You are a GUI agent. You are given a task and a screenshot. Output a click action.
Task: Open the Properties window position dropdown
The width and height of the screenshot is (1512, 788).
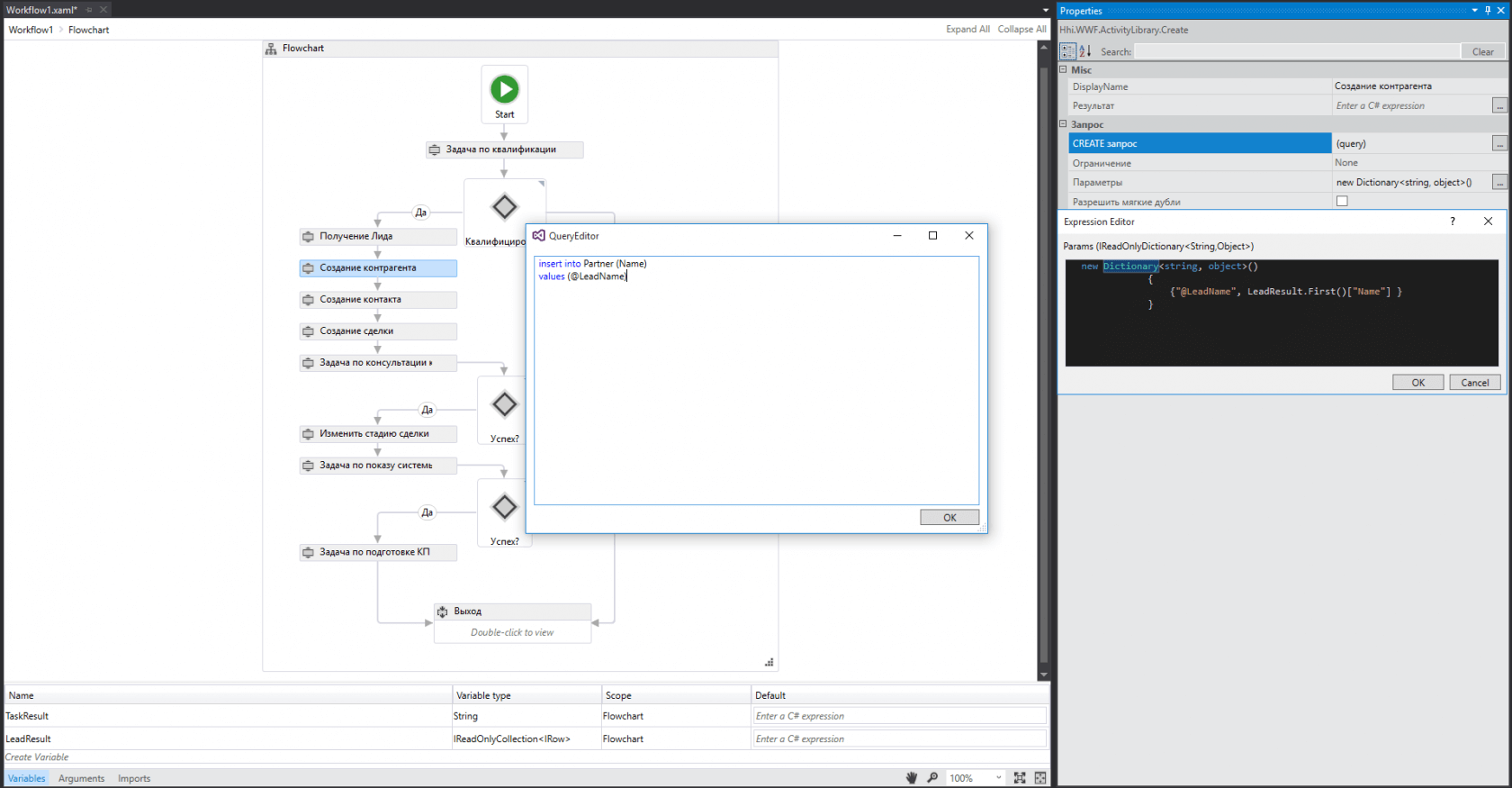[1475, 11]
